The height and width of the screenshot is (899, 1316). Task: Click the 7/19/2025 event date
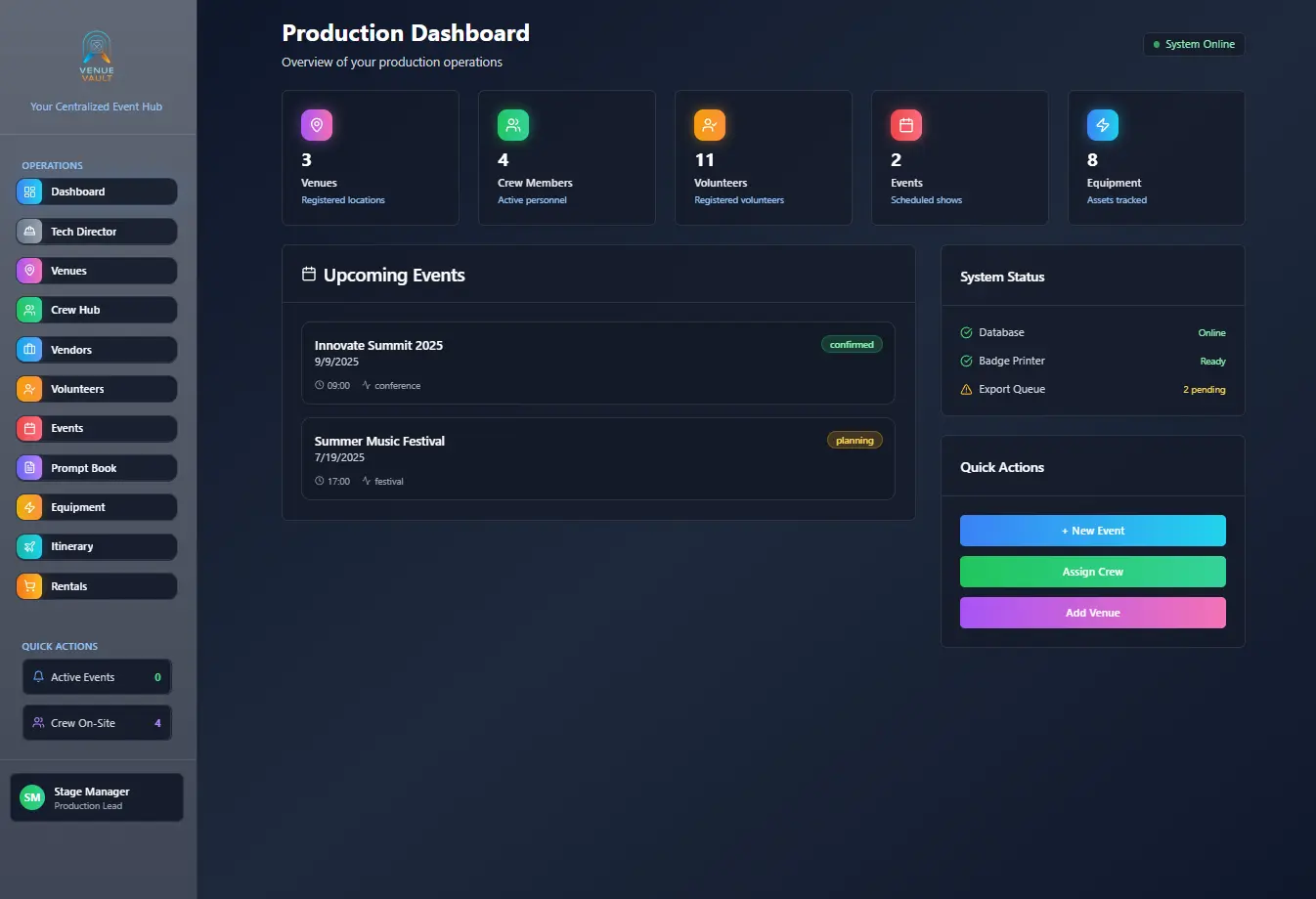[339, 457]
